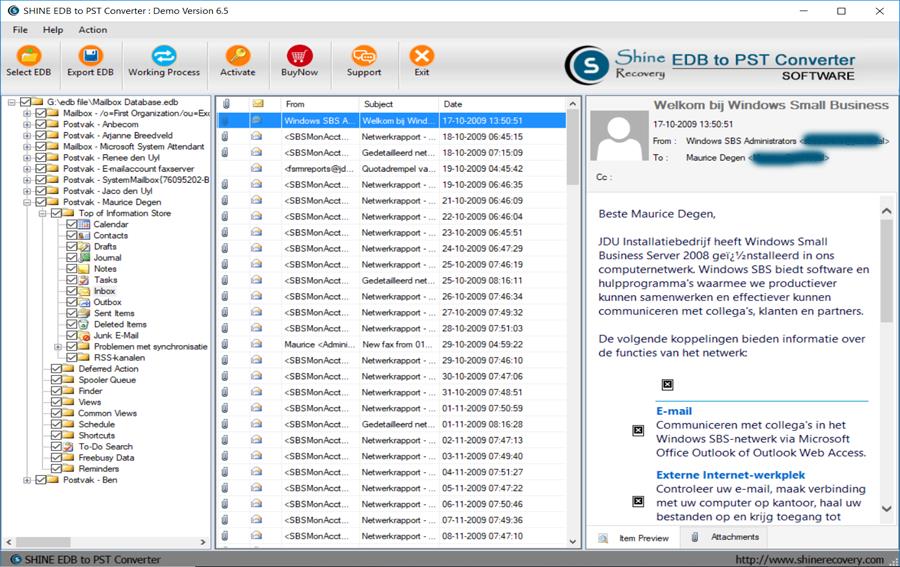Viewport: 900px width, 567px height.
Task: Select the Tasks folder icon
Action: [x=84, y=280]
